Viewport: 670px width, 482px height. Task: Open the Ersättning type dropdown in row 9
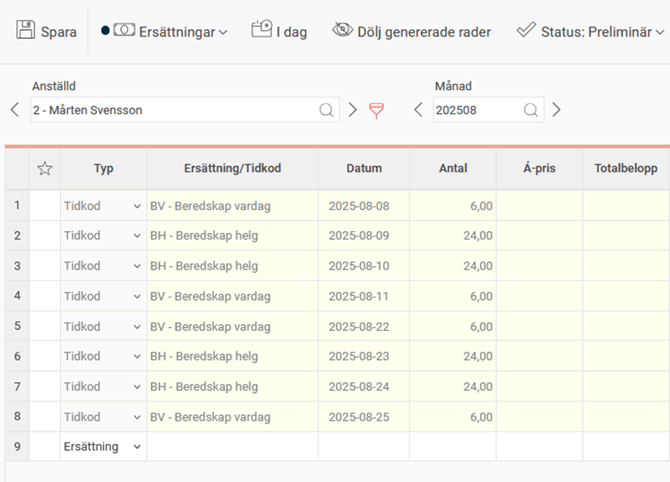(x=137, y=446)
